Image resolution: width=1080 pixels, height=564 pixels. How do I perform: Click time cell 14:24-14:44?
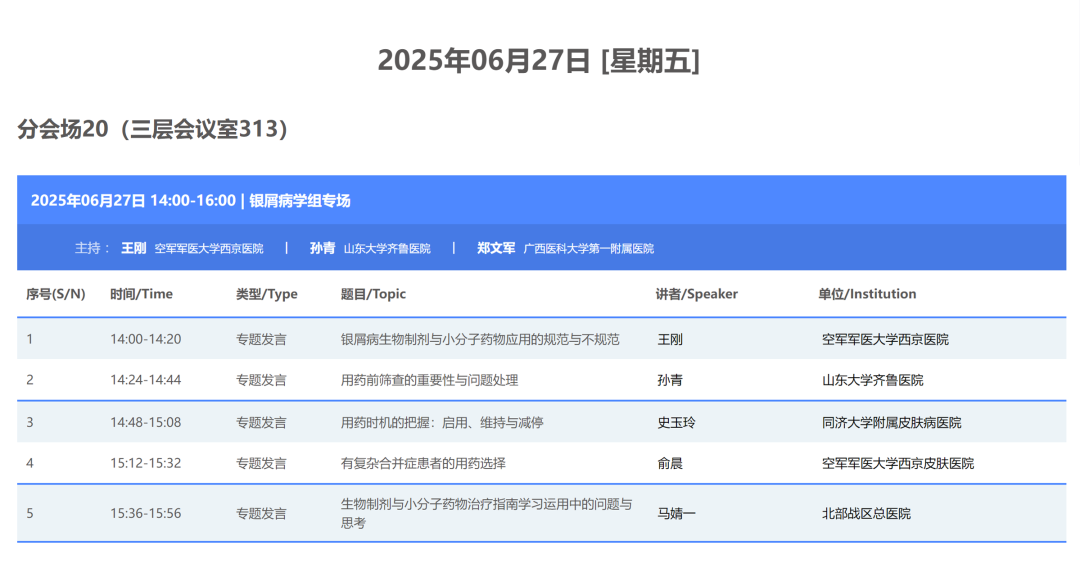(x=145, y=379)
